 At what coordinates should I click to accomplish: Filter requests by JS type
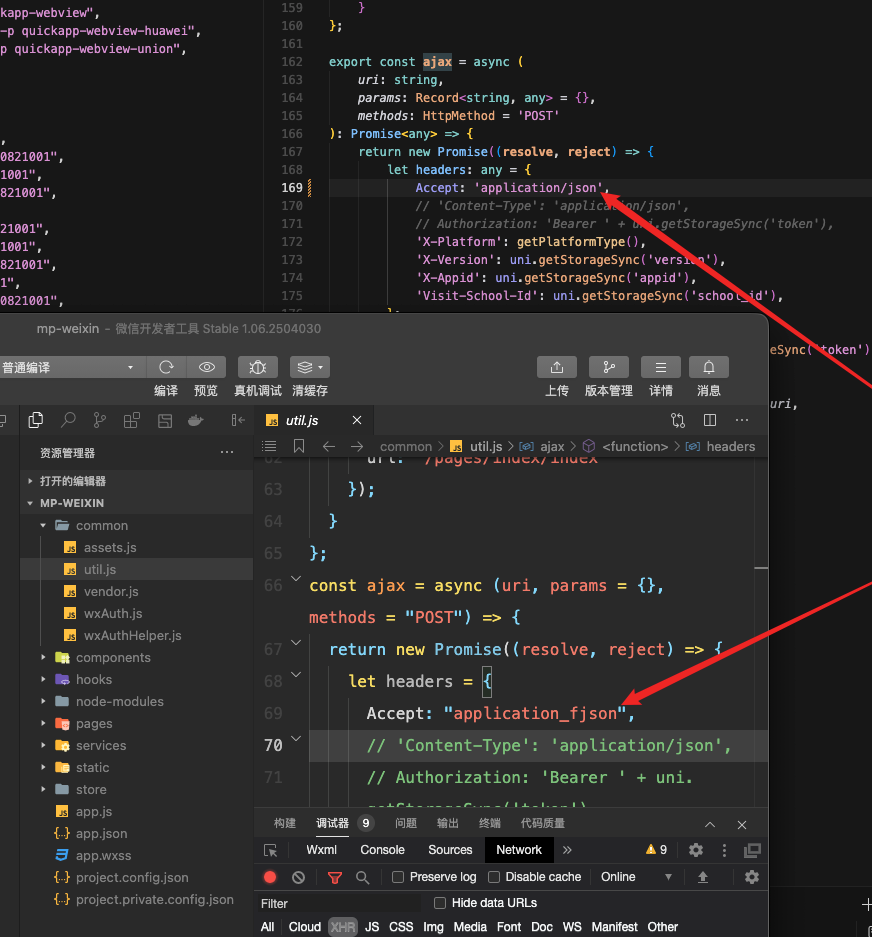point(372,927)
